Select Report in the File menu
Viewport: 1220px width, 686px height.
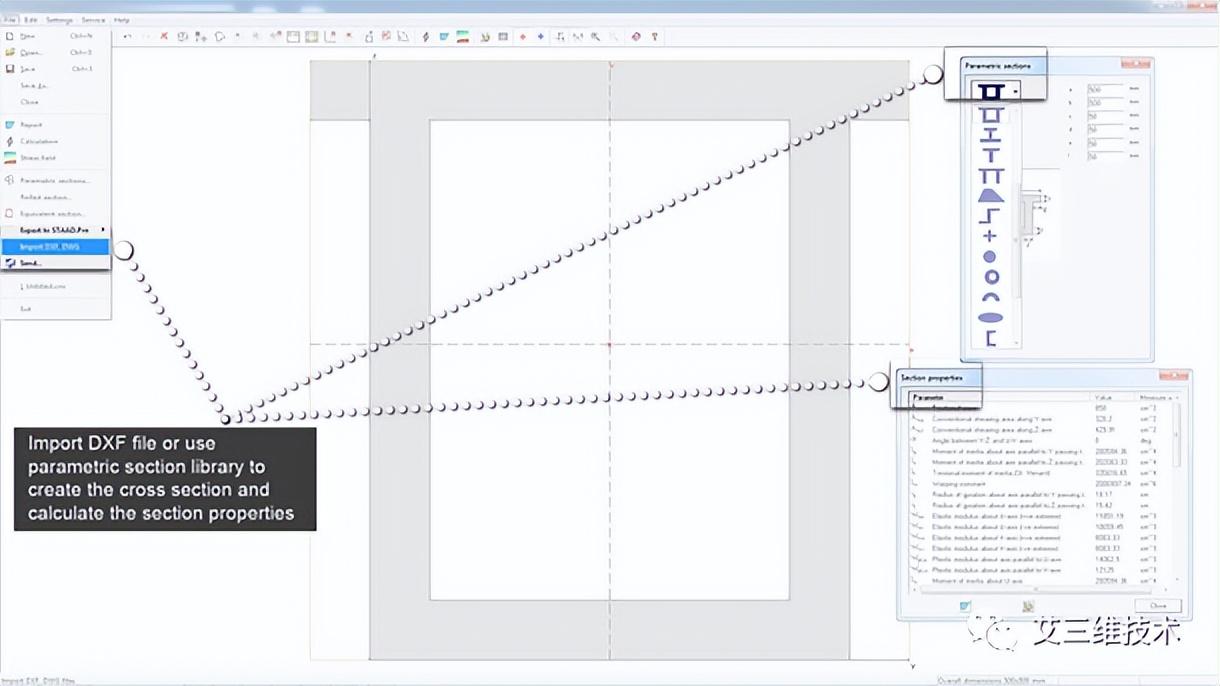(55, 125)
